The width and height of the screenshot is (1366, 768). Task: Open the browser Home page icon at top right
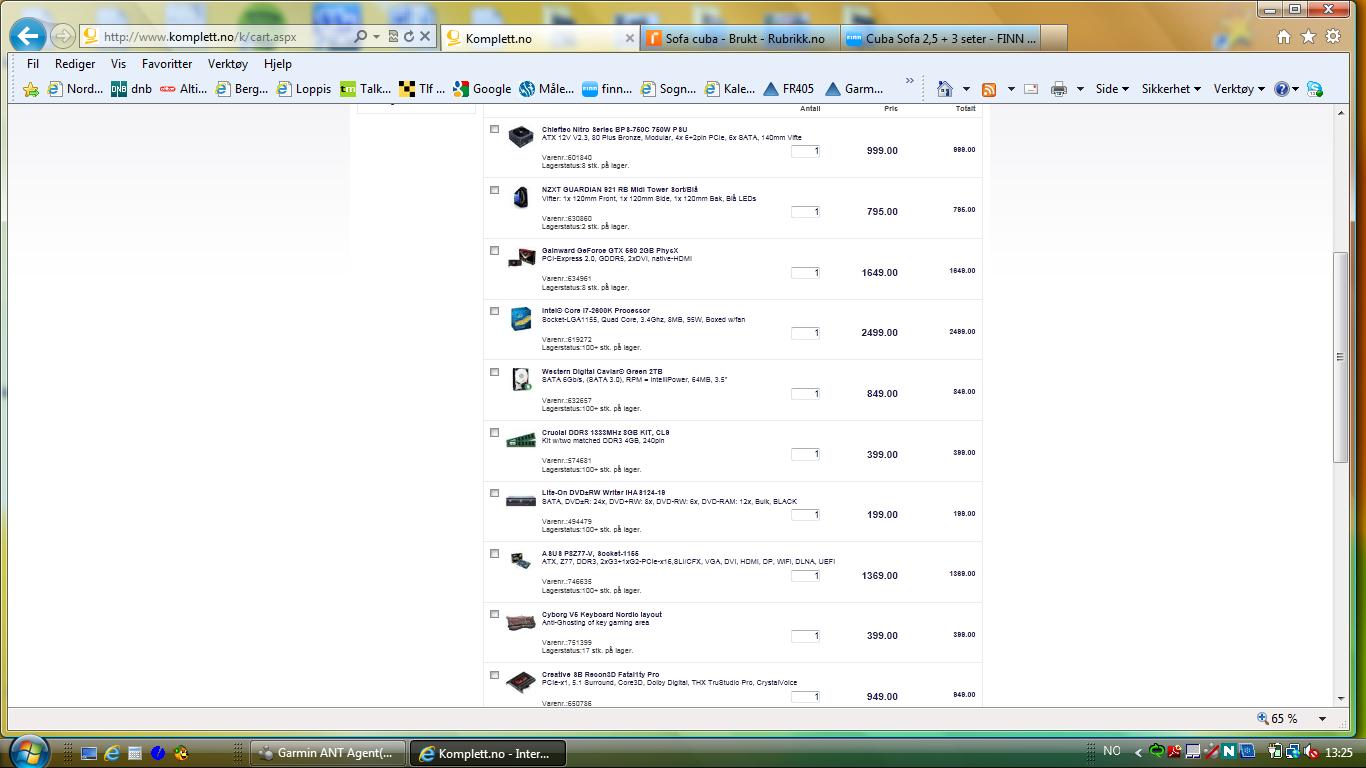tap(1284, 37)
